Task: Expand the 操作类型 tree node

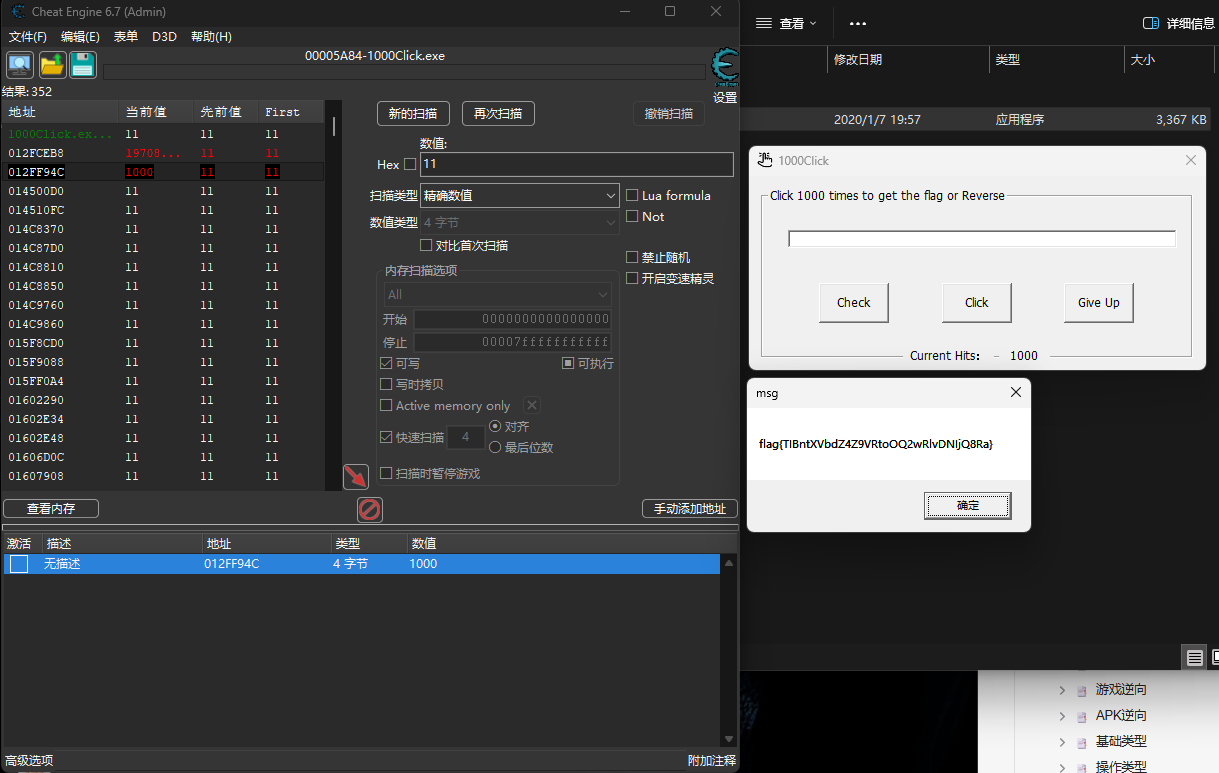Action: pyautogui.click(x=1062, y=767)
